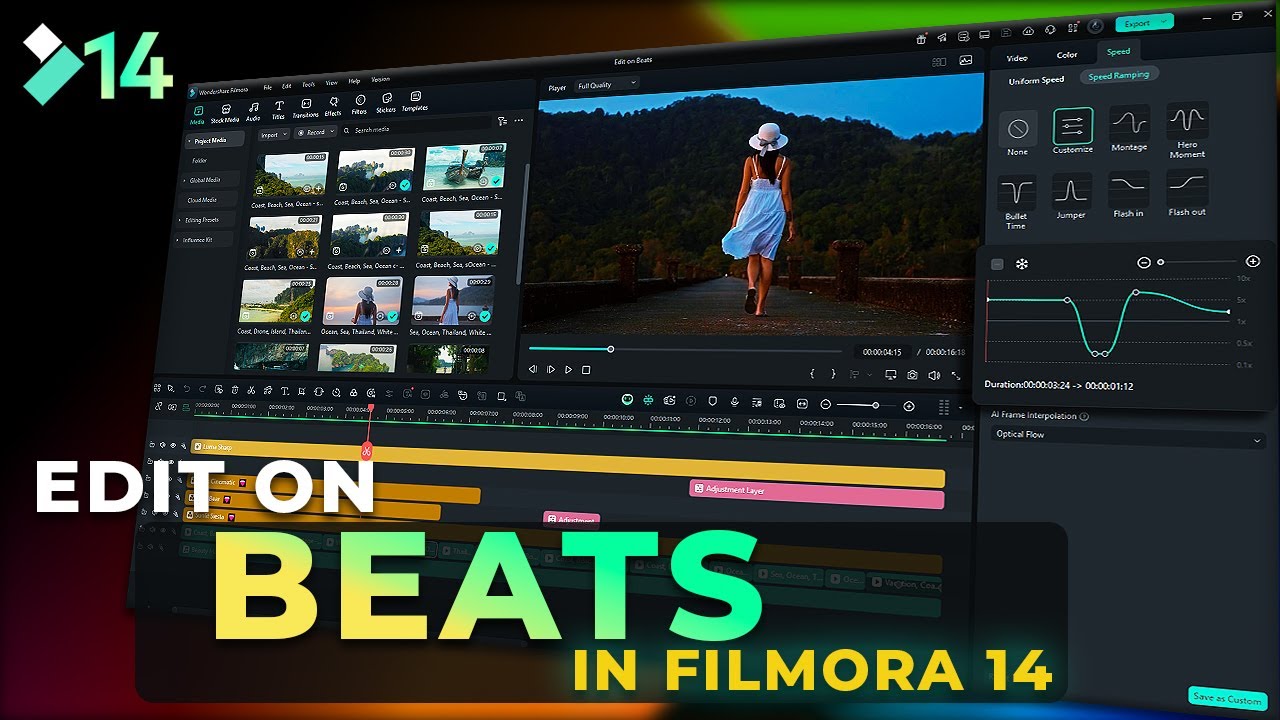Open the media filter sort icon

pyautogui.click(x=502, y=121)
